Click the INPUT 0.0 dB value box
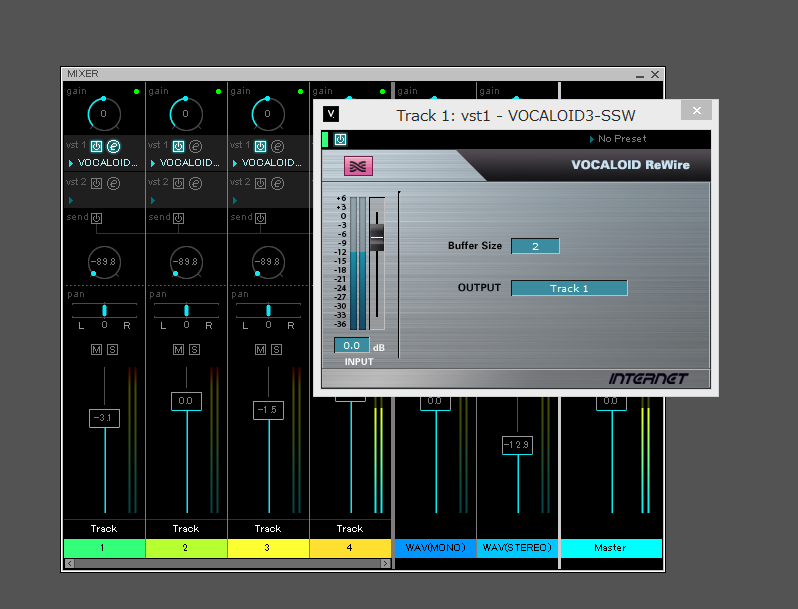The width and height of the screenshot is (798, 609). point(352,345)
